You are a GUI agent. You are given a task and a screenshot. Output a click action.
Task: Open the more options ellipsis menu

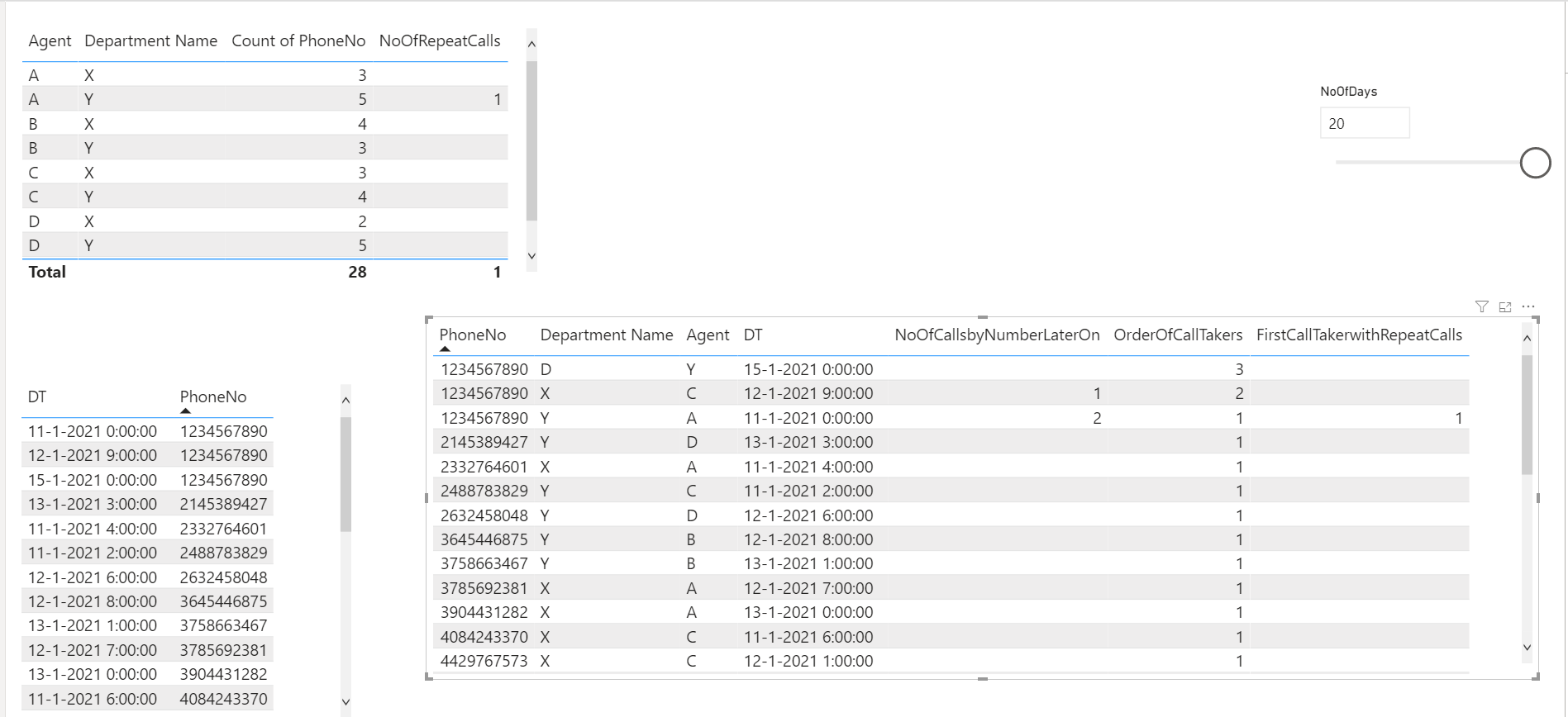[x=1528, y=306]
